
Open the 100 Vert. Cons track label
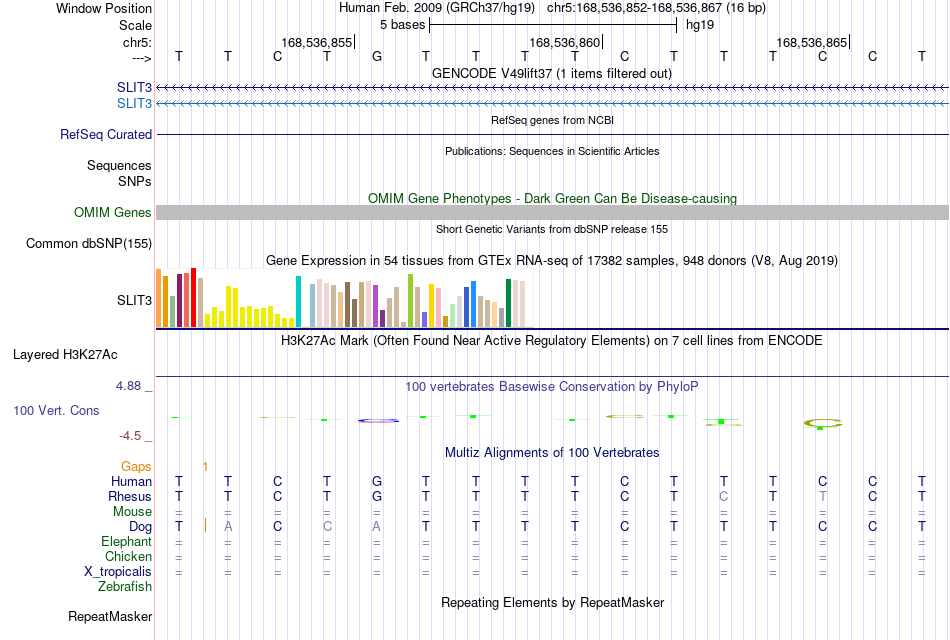56,411
